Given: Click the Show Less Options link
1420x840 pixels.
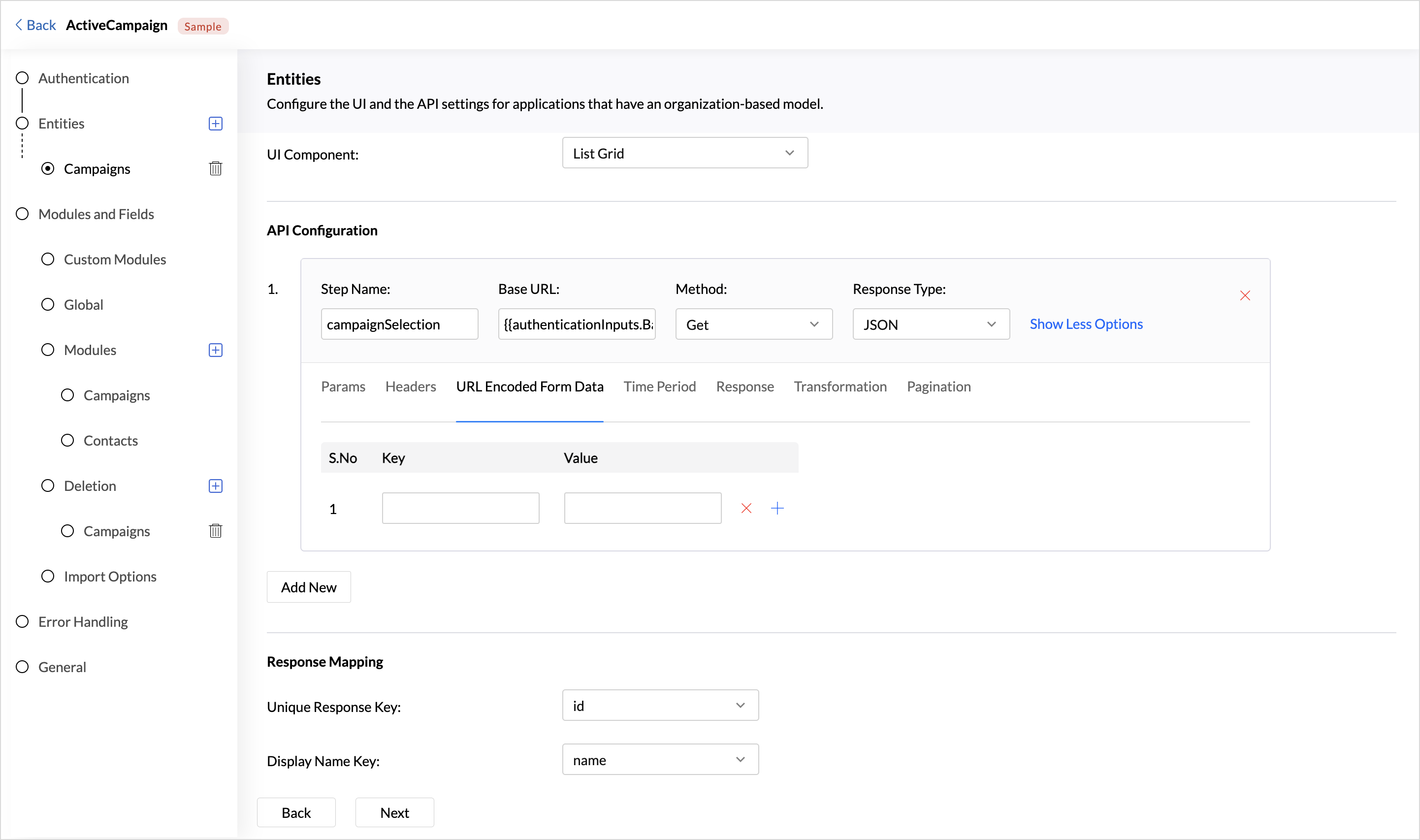Looking at the screenshot, I should click(x=1086, y=324).
